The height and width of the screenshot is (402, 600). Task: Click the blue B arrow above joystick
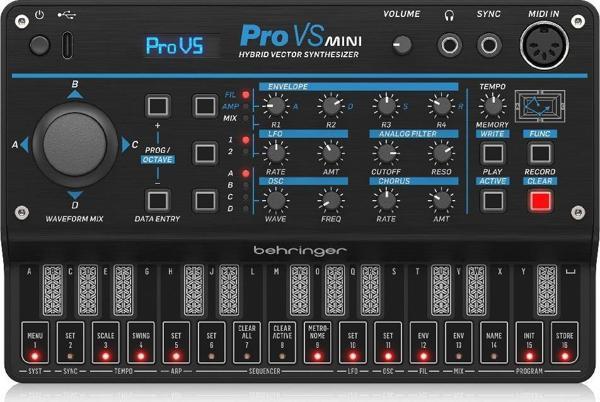[75, 94]
